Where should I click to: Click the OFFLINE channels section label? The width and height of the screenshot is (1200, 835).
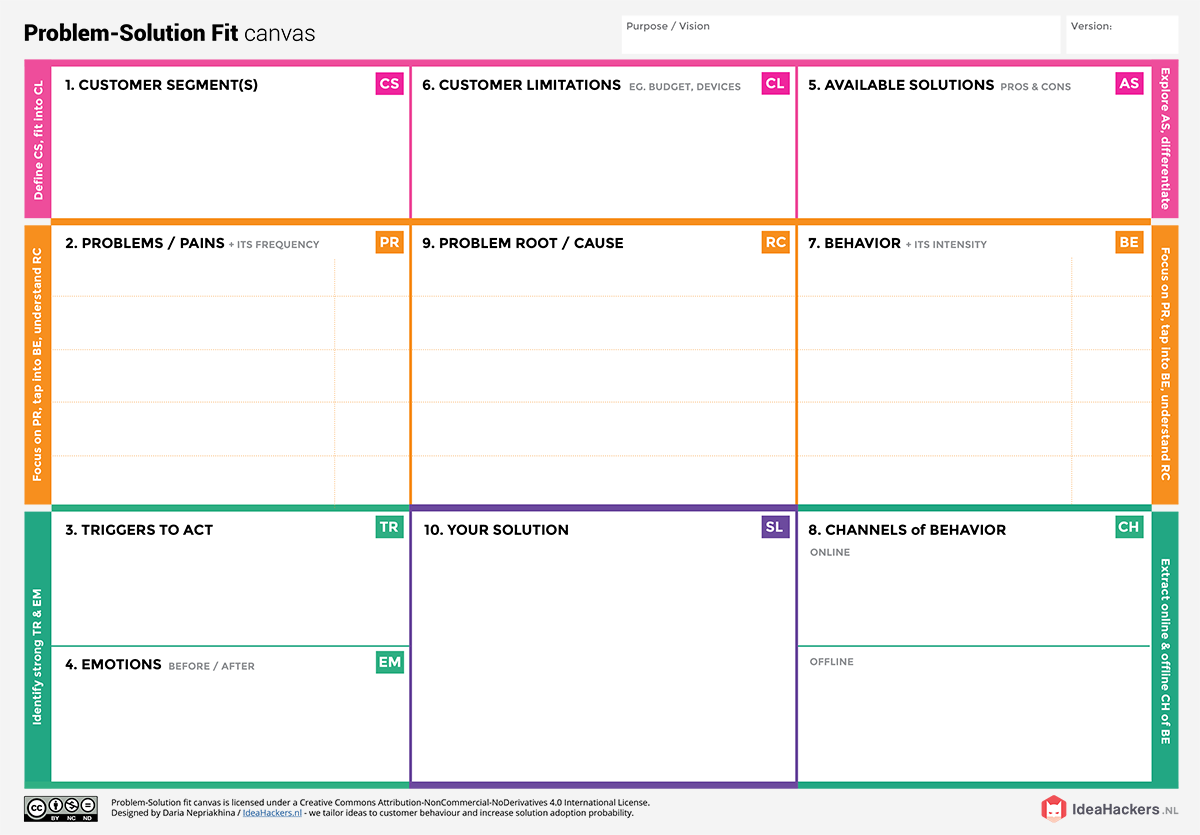(832, 662)
